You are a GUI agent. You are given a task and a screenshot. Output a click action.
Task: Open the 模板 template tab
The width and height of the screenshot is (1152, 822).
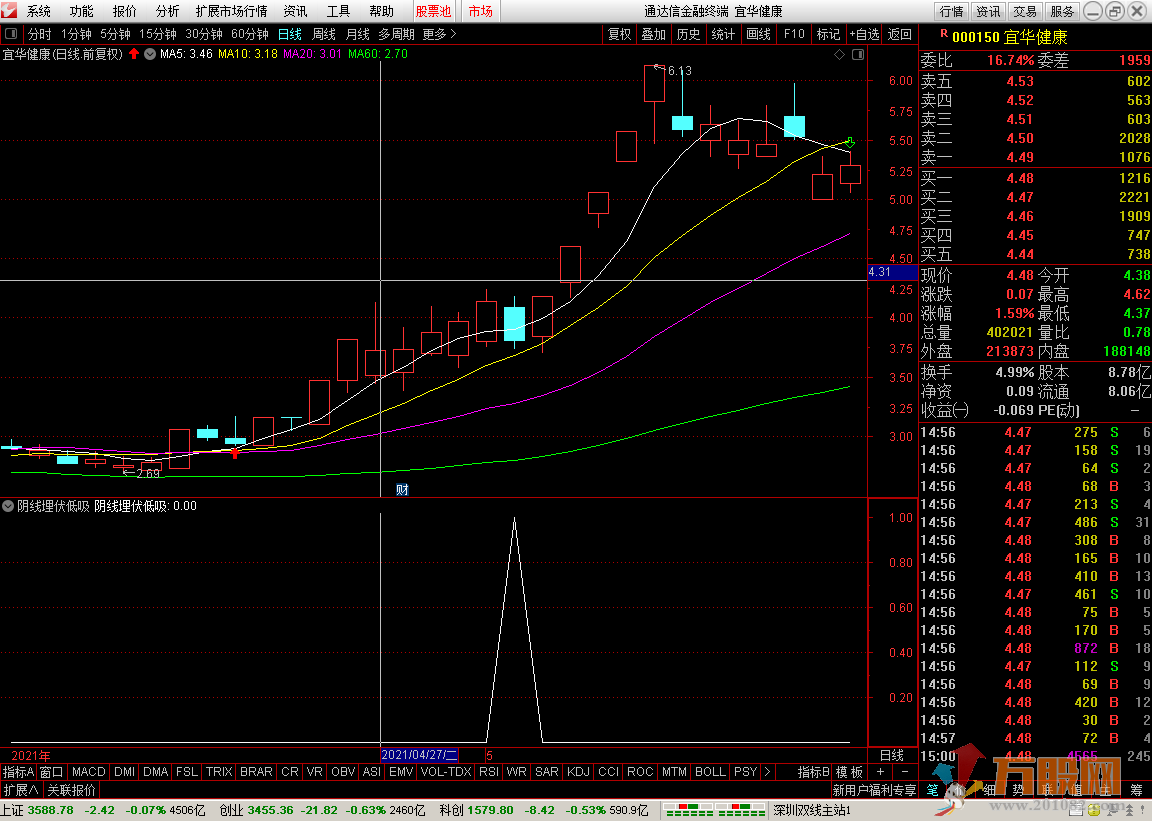tap(849, 772)
